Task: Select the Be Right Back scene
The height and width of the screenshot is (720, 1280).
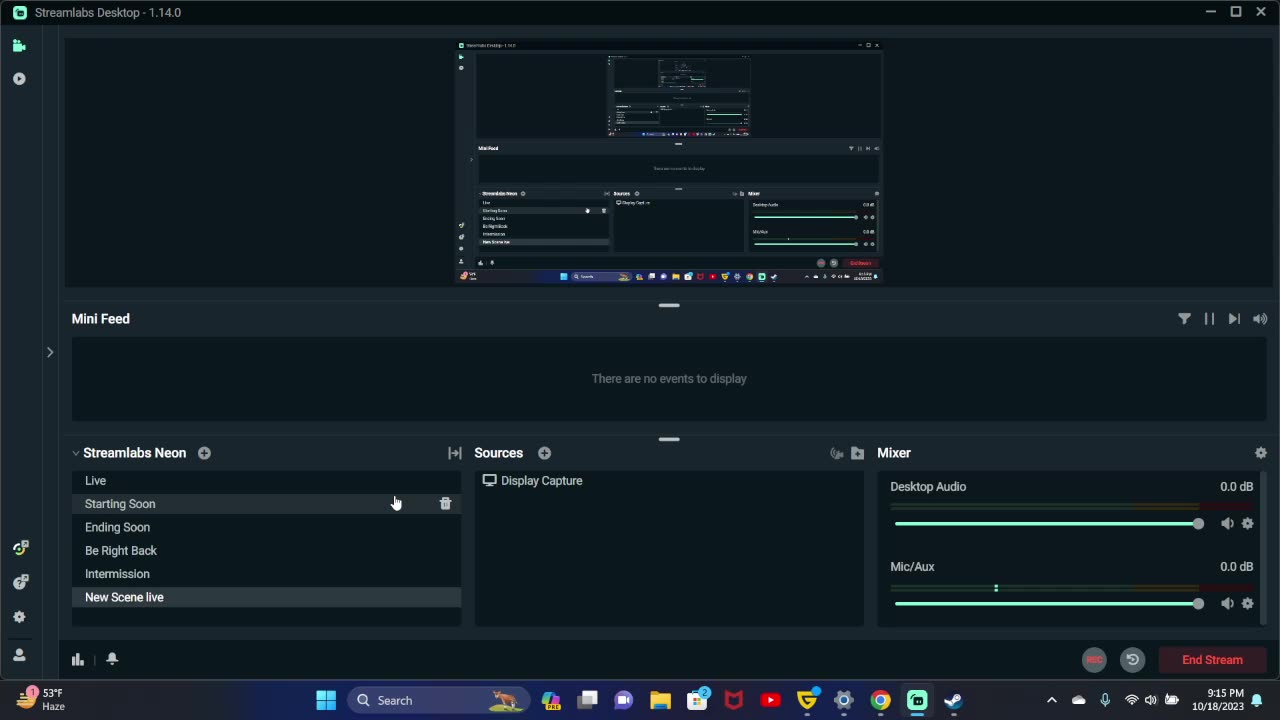Action: [266, 551]
